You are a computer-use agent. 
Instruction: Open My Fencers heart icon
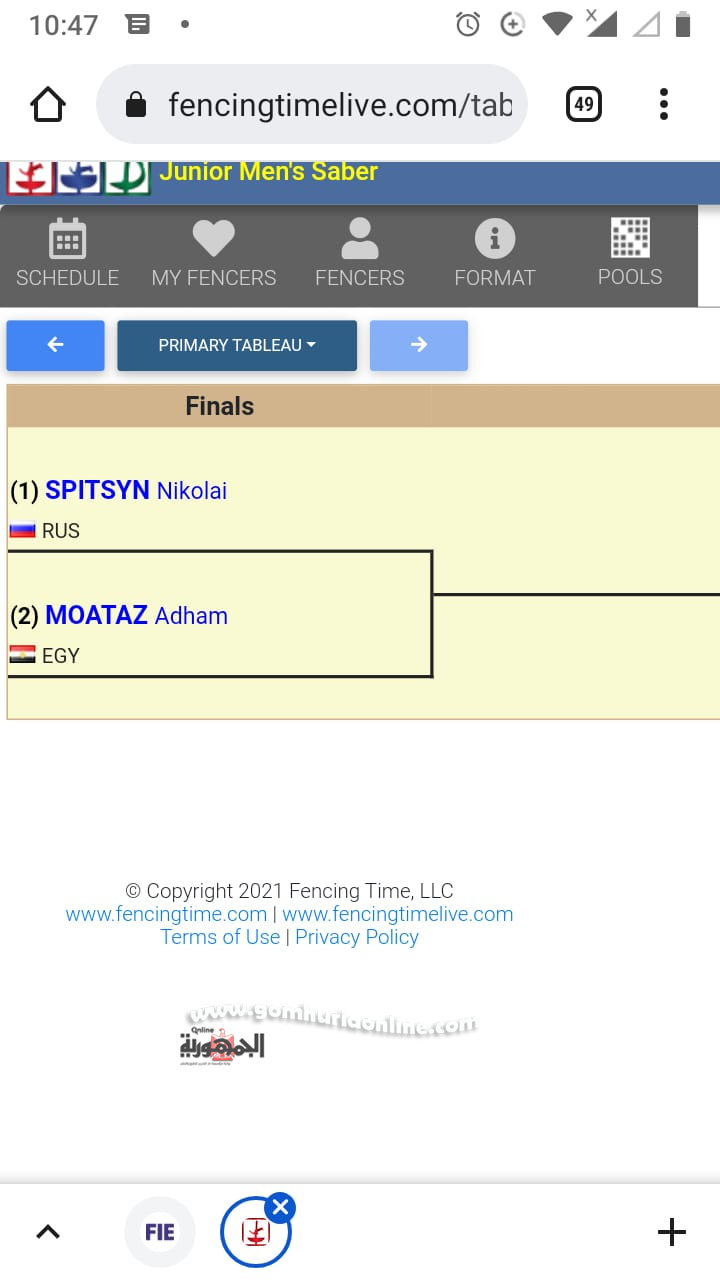pos(213,240)
